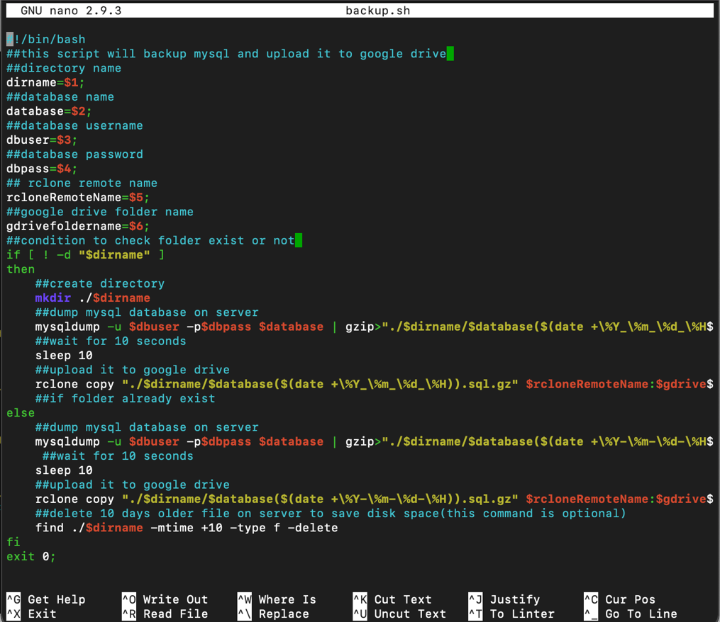Click the comment '##directory name'
The width and height of the screenshot is (720, 622).
pyautogui.click(x=64, y=68)
